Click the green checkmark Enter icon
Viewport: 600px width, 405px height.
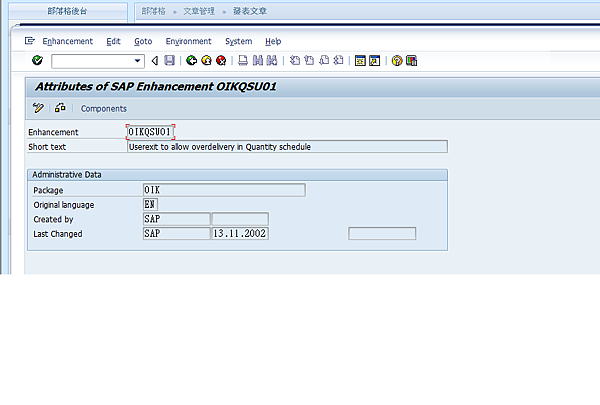click(x=37, y=60)
